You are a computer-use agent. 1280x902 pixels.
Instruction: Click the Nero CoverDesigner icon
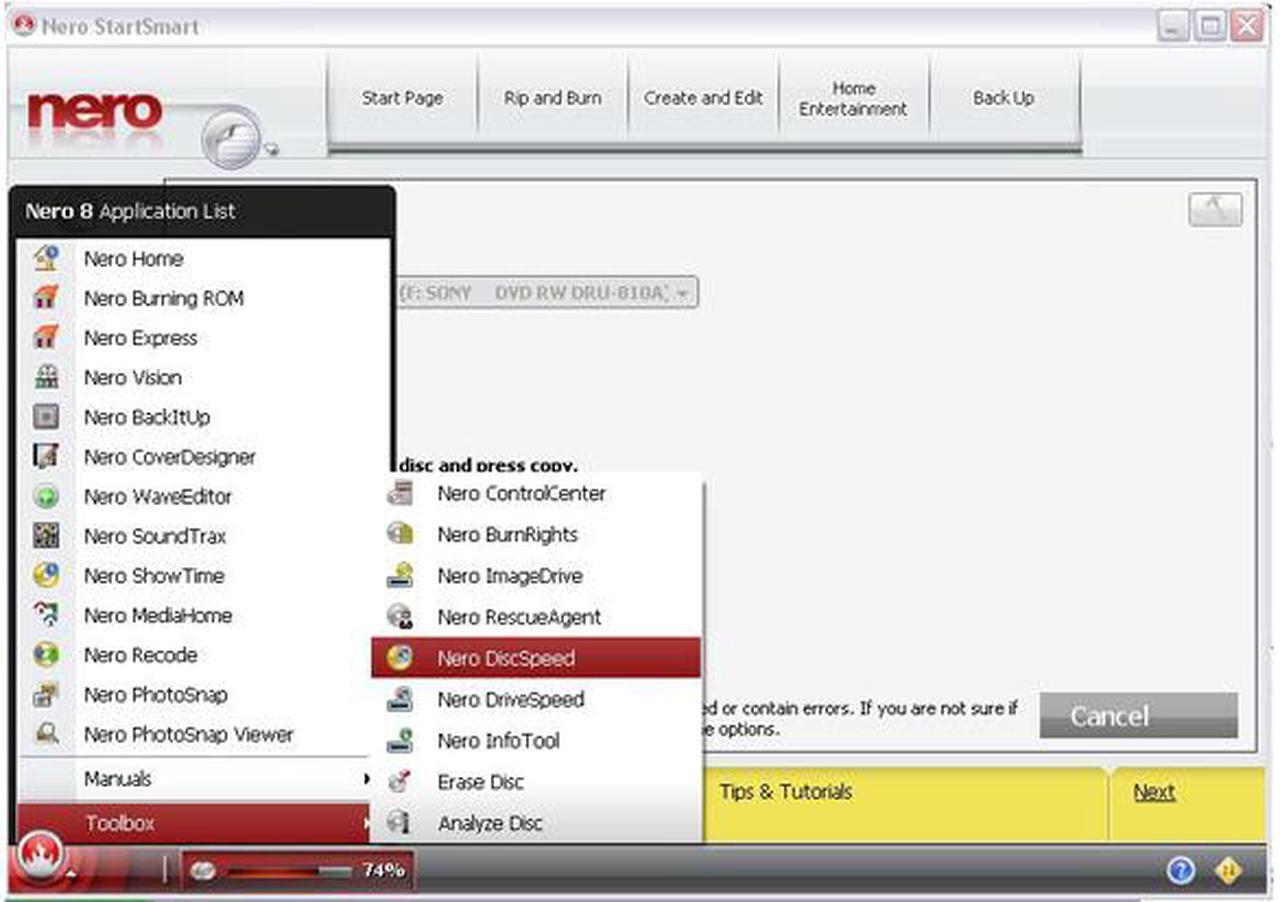pos(46,457)
